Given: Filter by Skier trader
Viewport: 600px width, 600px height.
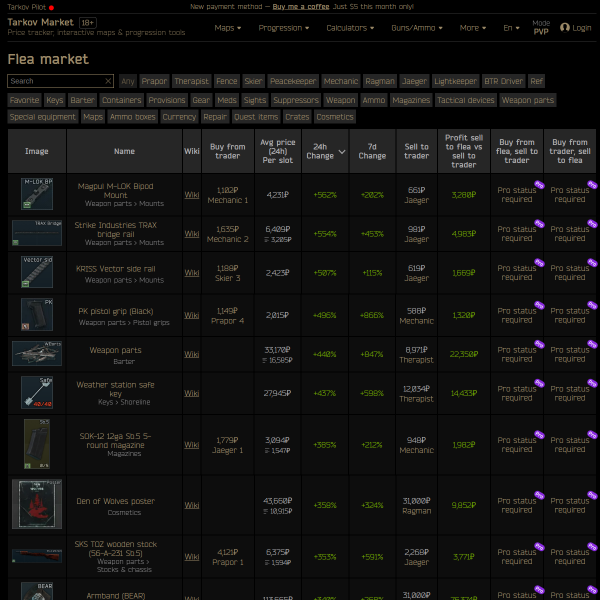Looking at the screenshot, I should [x=253, y=81].
